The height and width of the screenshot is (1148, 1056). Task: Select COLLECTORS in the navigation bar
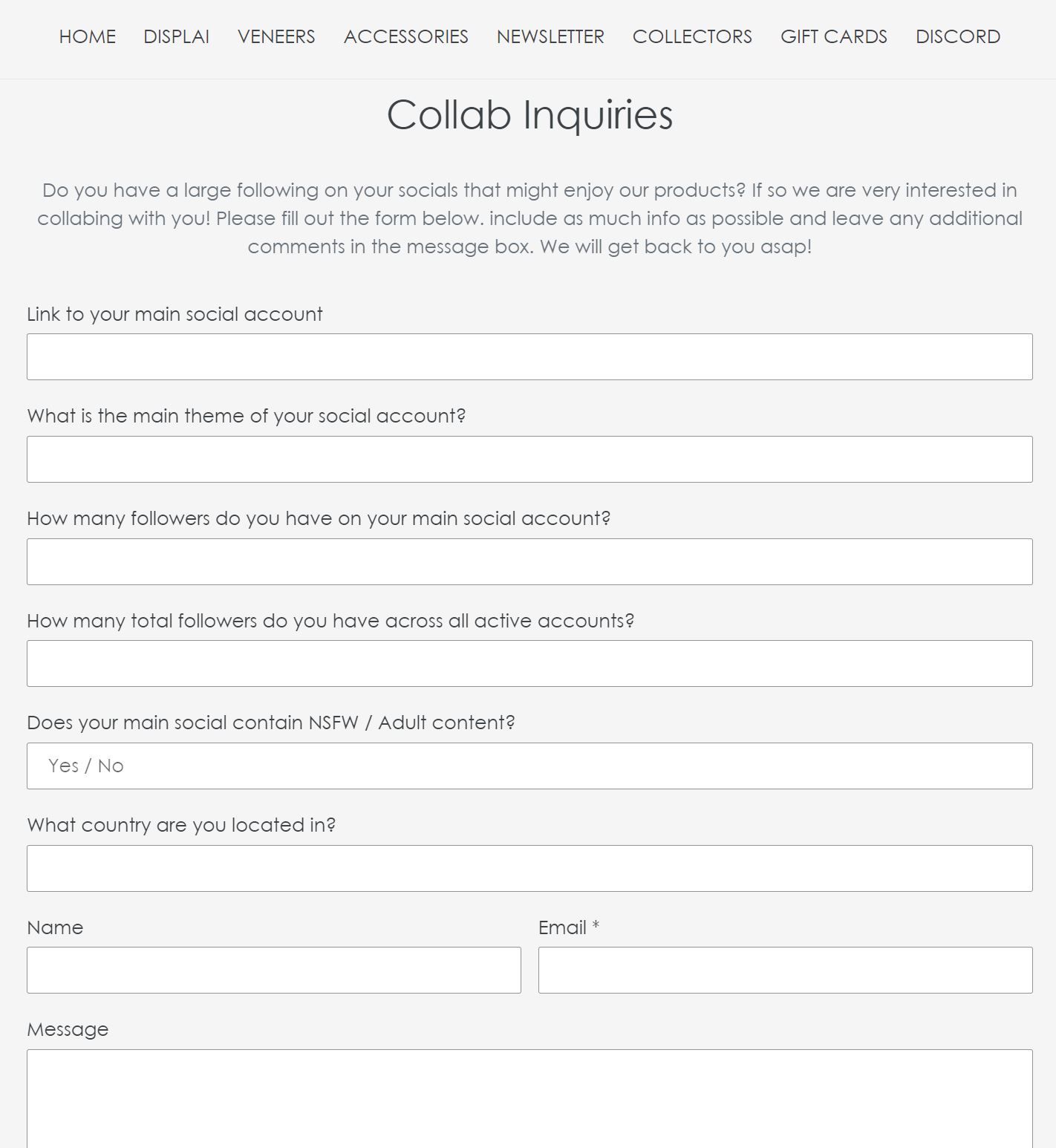click(692, 36)
